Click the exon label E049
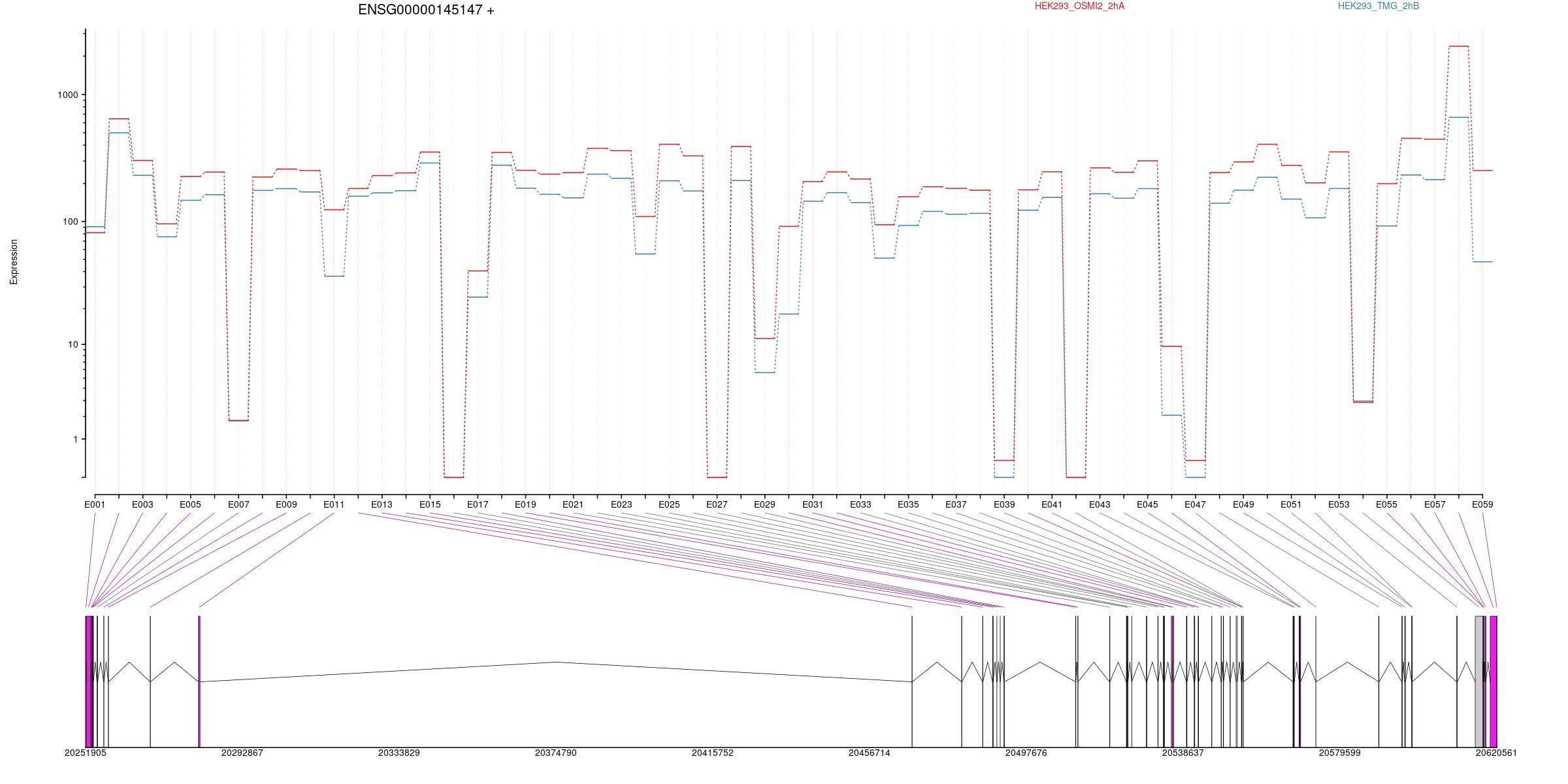Viewport: 1568px width, 784px height. 1243,504
